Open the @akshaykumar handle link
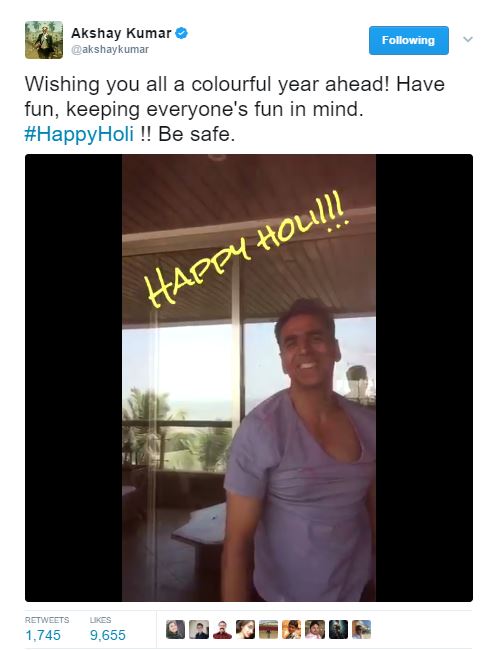The height and width of the screenshot is (650, 489). (x=110, y=49)
